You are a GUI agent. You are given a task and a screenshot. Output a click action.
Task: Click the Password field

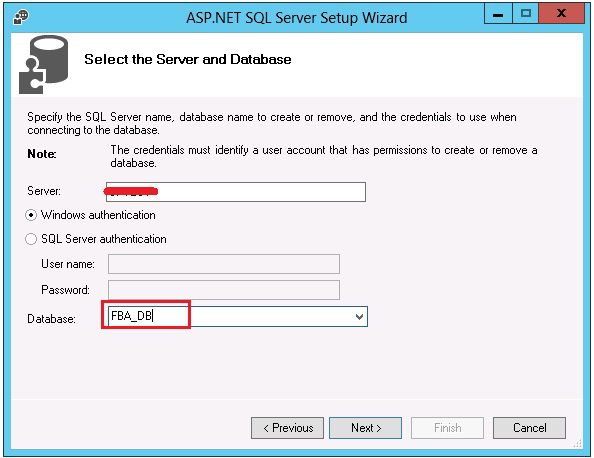224,290
